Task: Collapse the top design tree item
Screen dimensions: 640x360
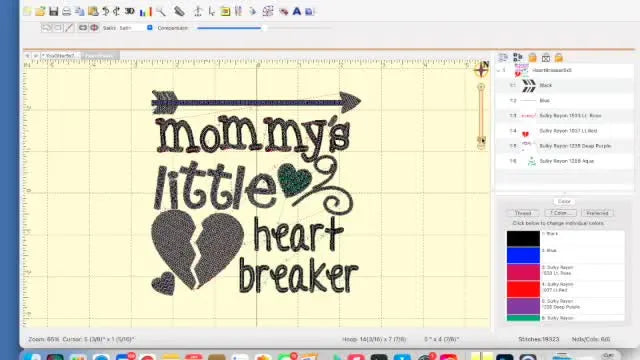Action: (498, 70)
